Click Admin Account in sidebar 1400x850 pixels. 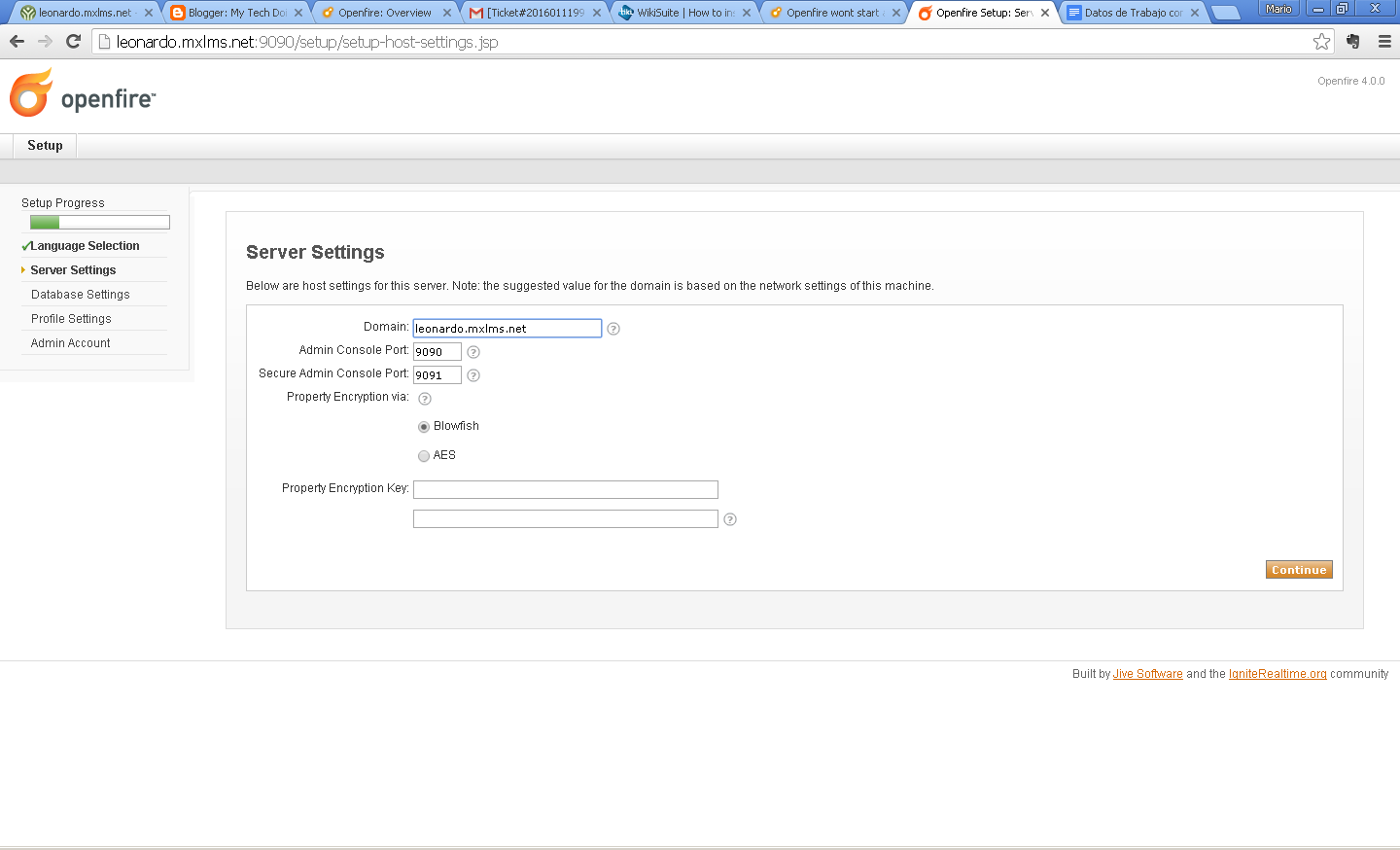coord(70,343)
